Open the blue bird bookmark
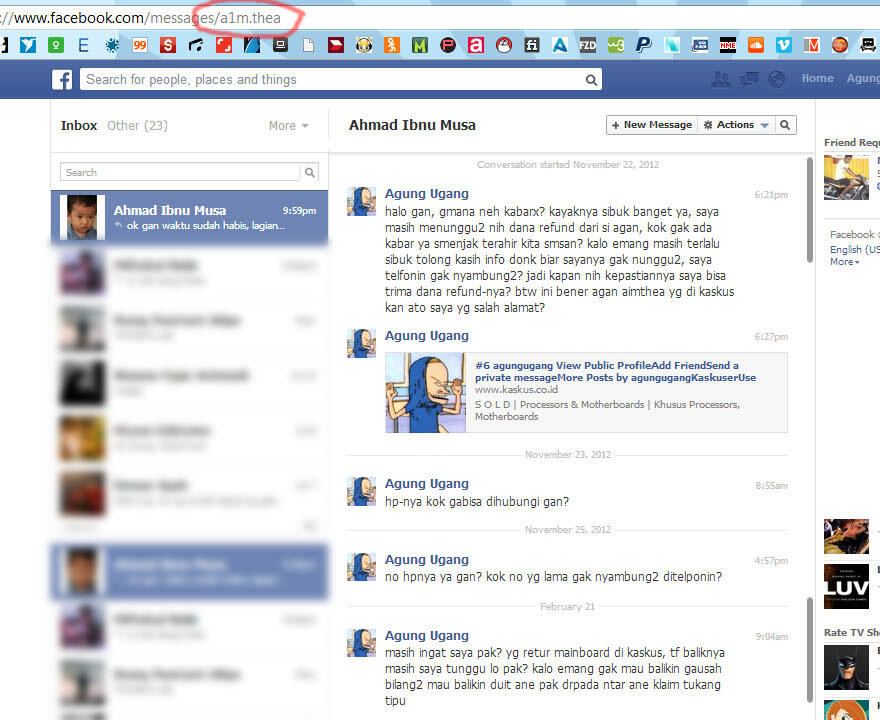The height and width of the screenshot is (720, 880). (x=28, y=45)
